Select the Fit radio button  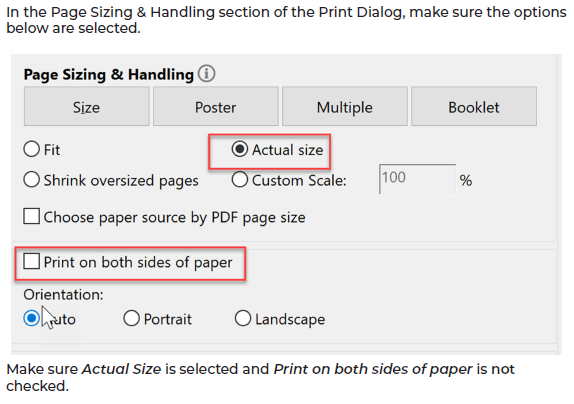click(31, 149)
